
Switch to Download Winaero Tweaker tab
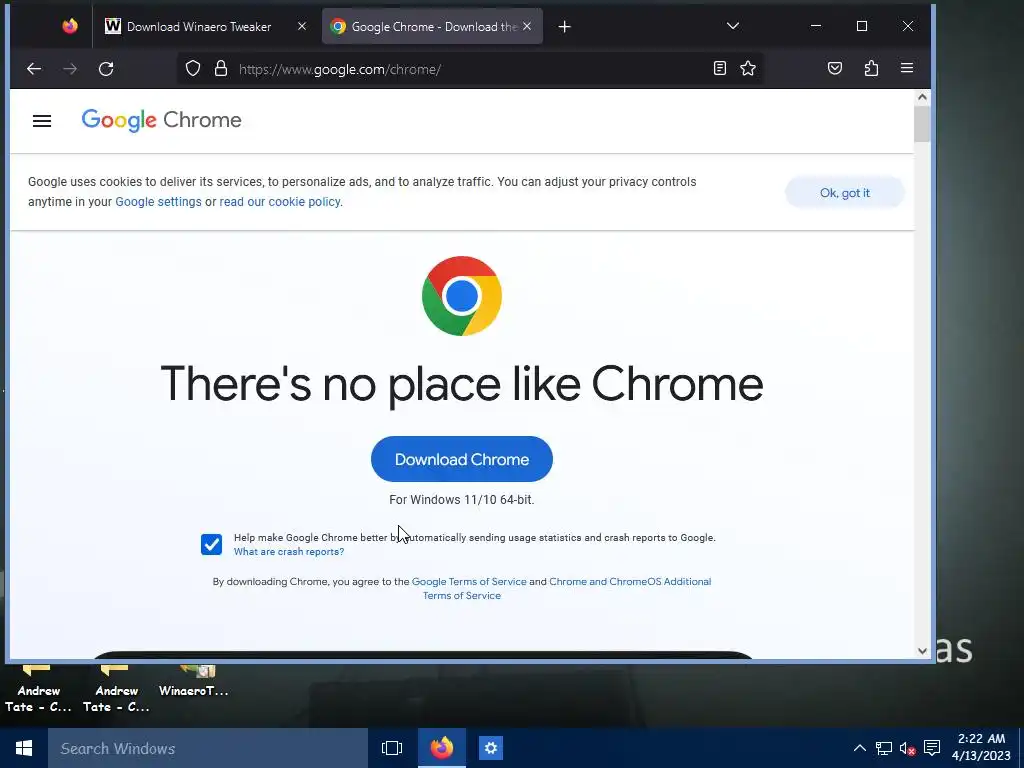tap(197, 26)
